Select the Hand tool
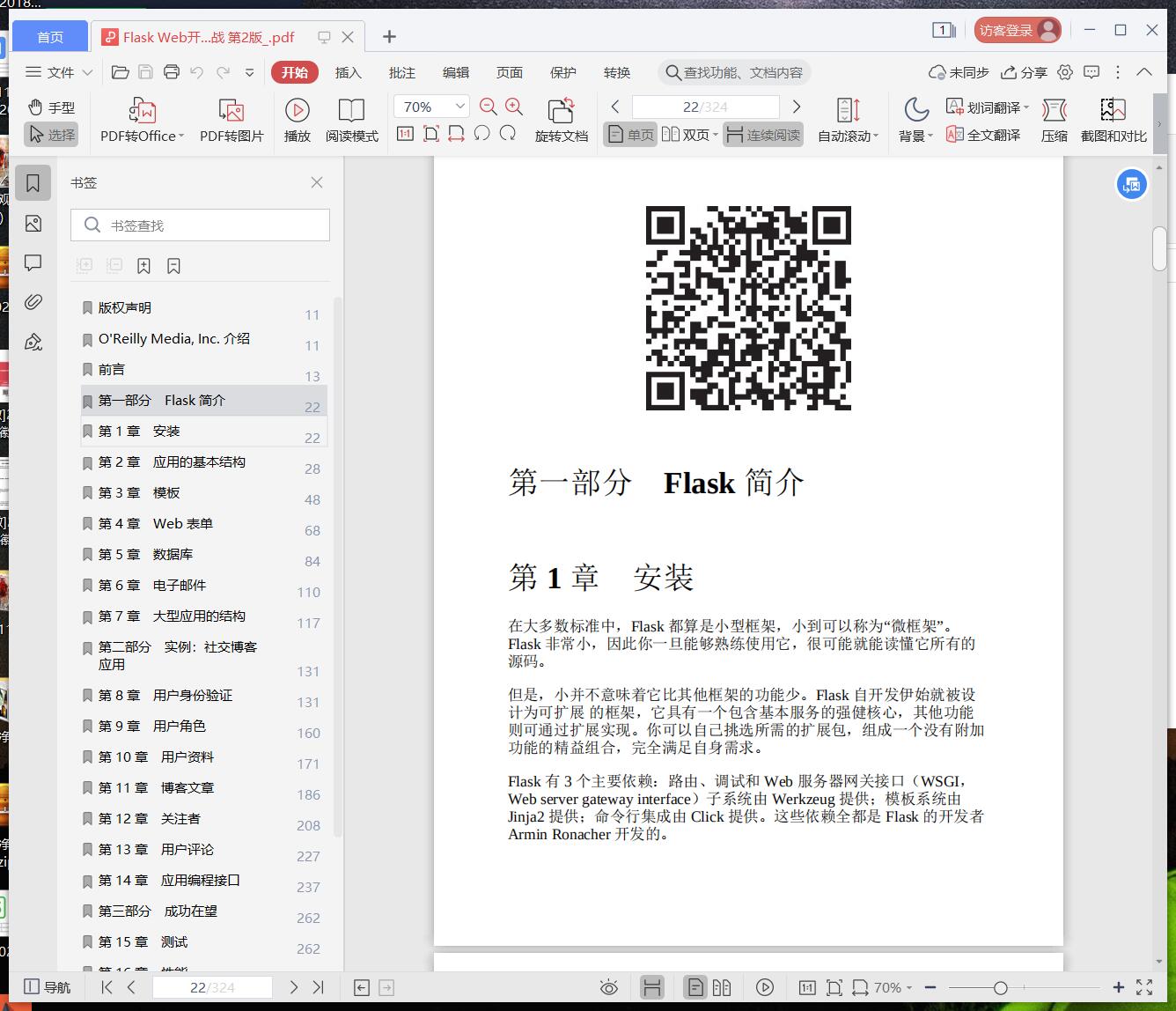The image size is (1176, 1011). coord(51,107)
